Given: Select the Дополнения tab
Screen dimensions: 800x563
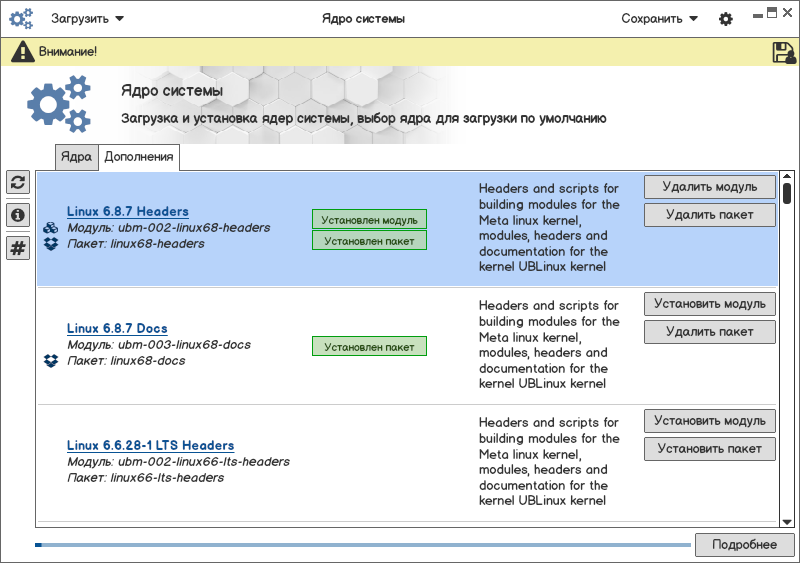Looking at the screenshot, I should coord(138,157).
